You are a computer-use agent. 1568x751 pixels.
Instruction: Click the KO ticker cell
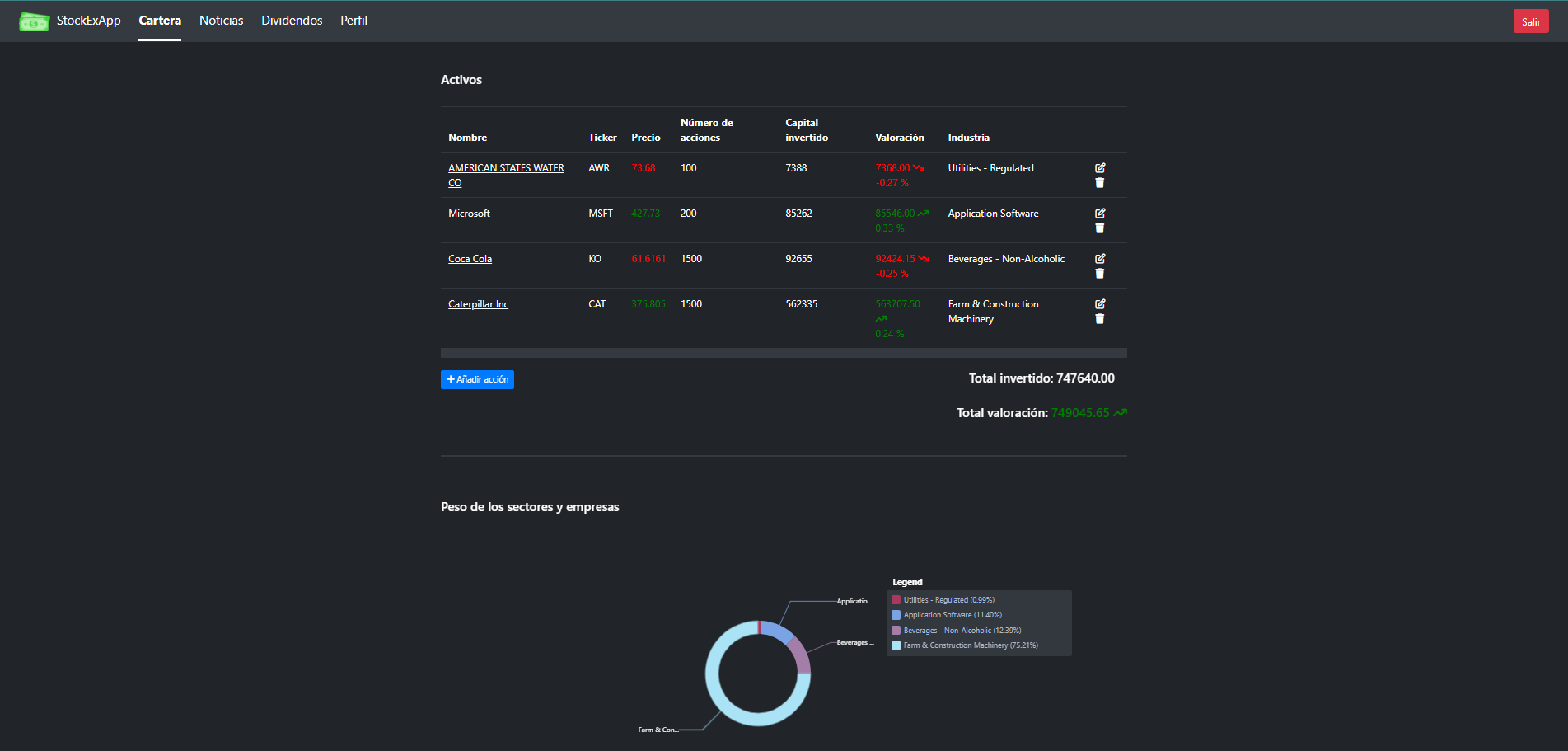click(595, 259)
